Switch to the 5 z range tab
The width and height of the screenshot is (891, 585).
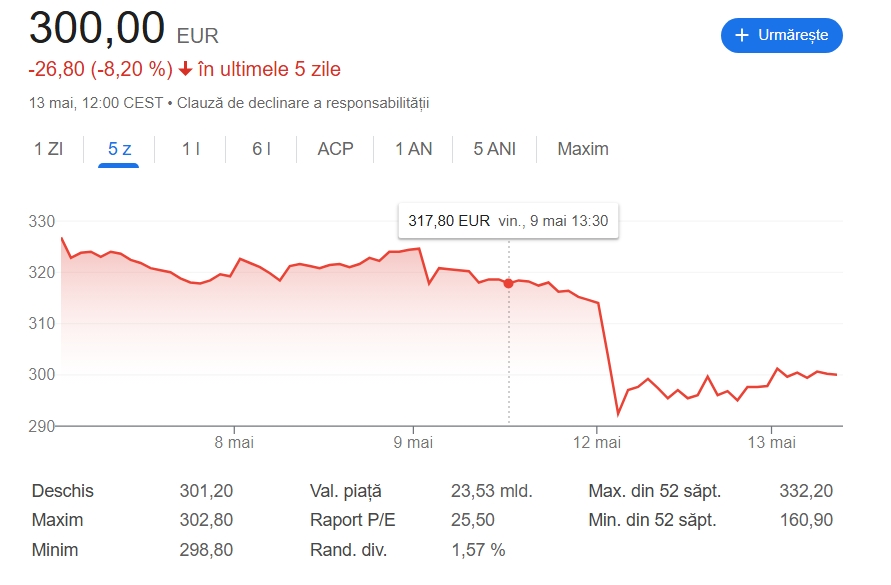(x=120, y=149)
